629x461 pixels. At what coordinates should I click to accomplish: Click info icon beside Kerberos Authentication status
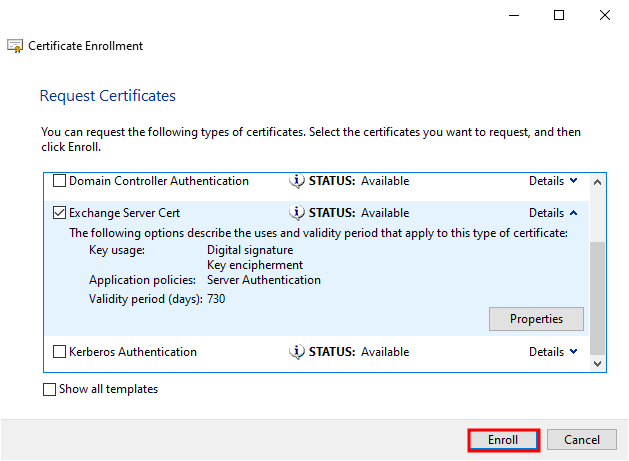[297, 352]
